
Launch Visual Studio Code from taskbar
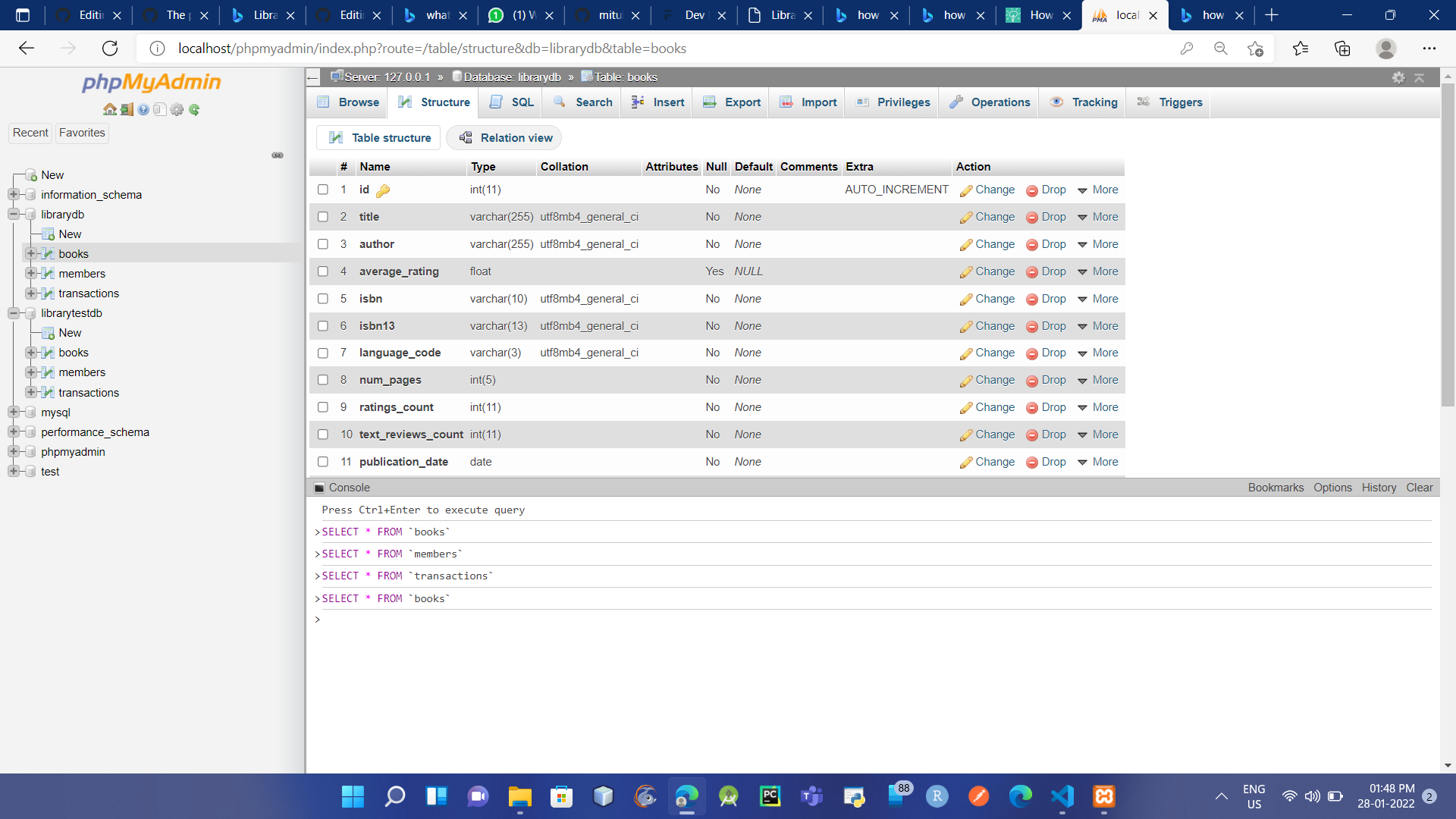(x=1062, y=797)
